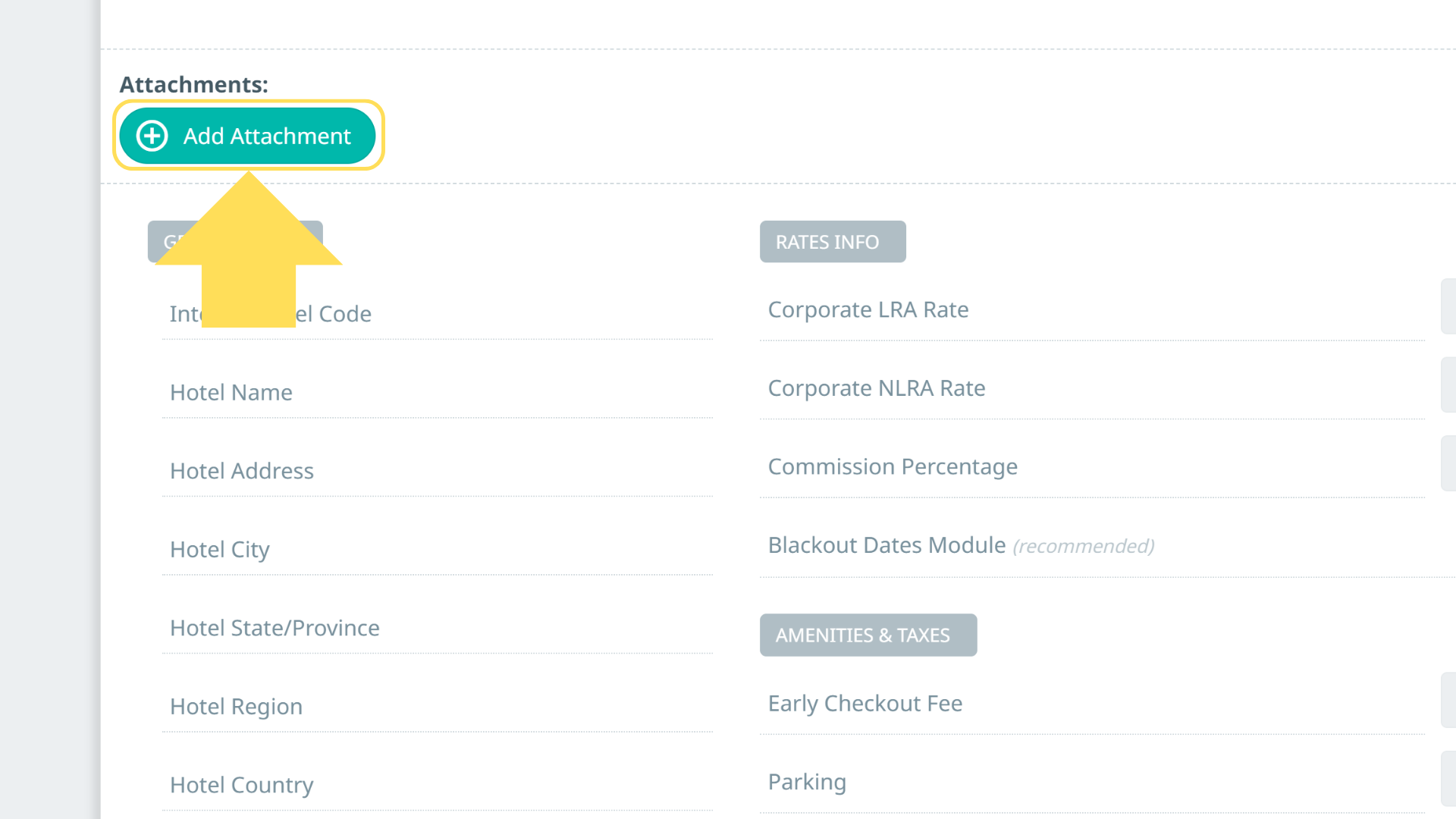The image size is (1456, 819).
Task: Select the RATES INFO section header
Action: (832, 242)
